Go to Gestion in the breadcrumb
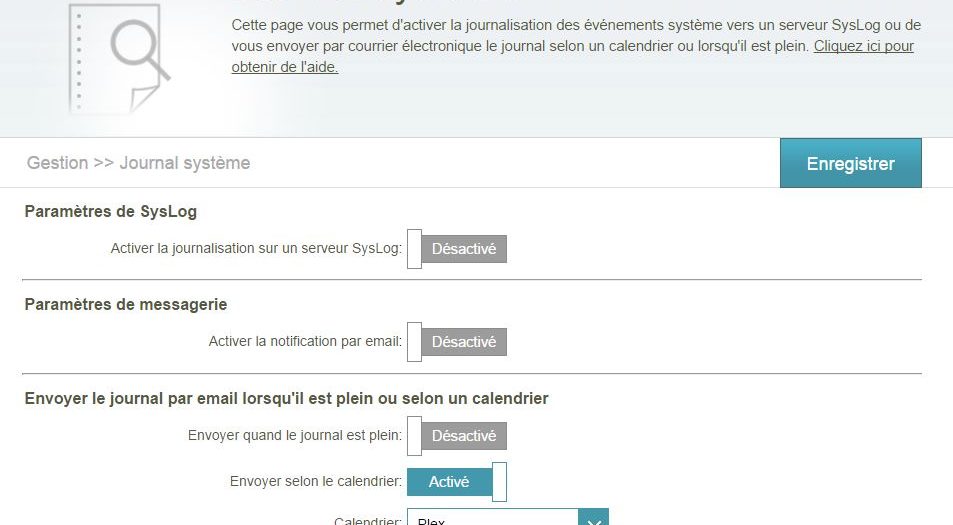 57,163
